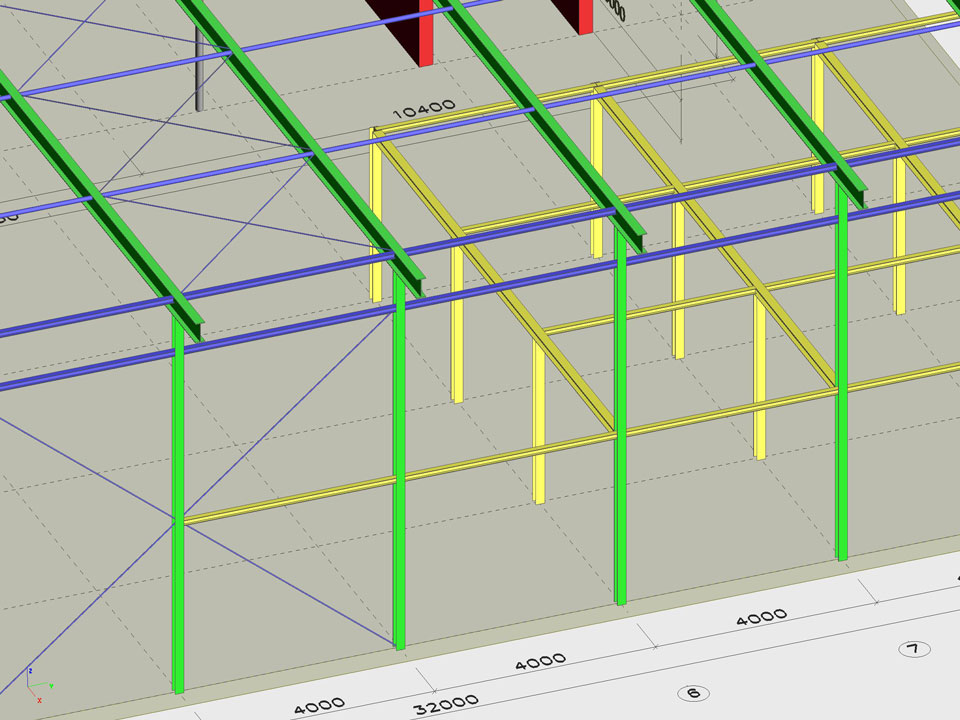
Task: Click the 32000 overall dimension label
Action: [x=445, y=705]
